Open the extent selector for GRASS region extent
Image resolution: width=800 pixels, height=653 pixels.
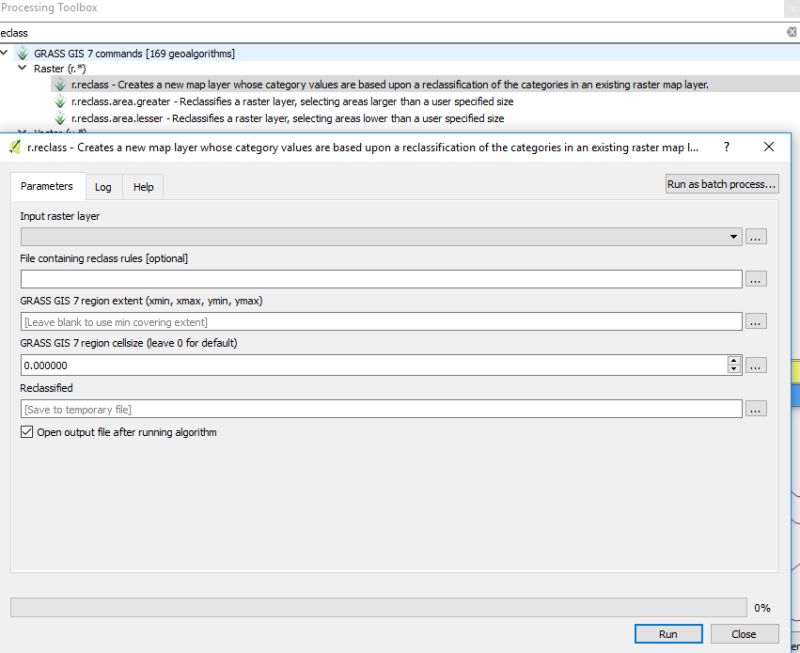tap(756, 321)
